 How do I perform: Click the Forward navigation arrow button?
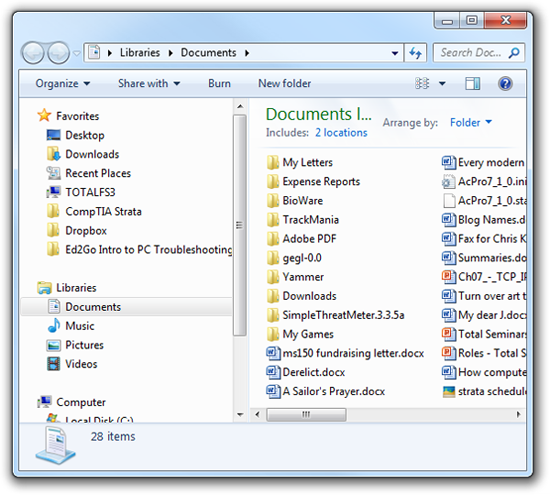point(58,53)
